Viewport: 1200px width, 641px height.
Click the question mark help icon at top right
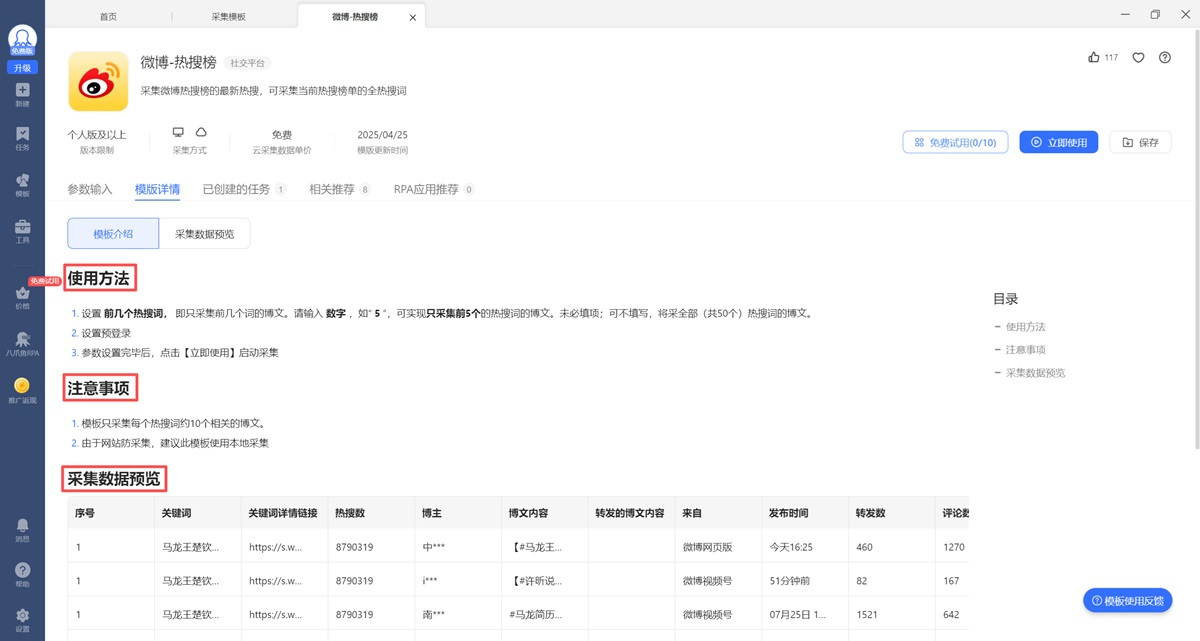click(1165, 58)
